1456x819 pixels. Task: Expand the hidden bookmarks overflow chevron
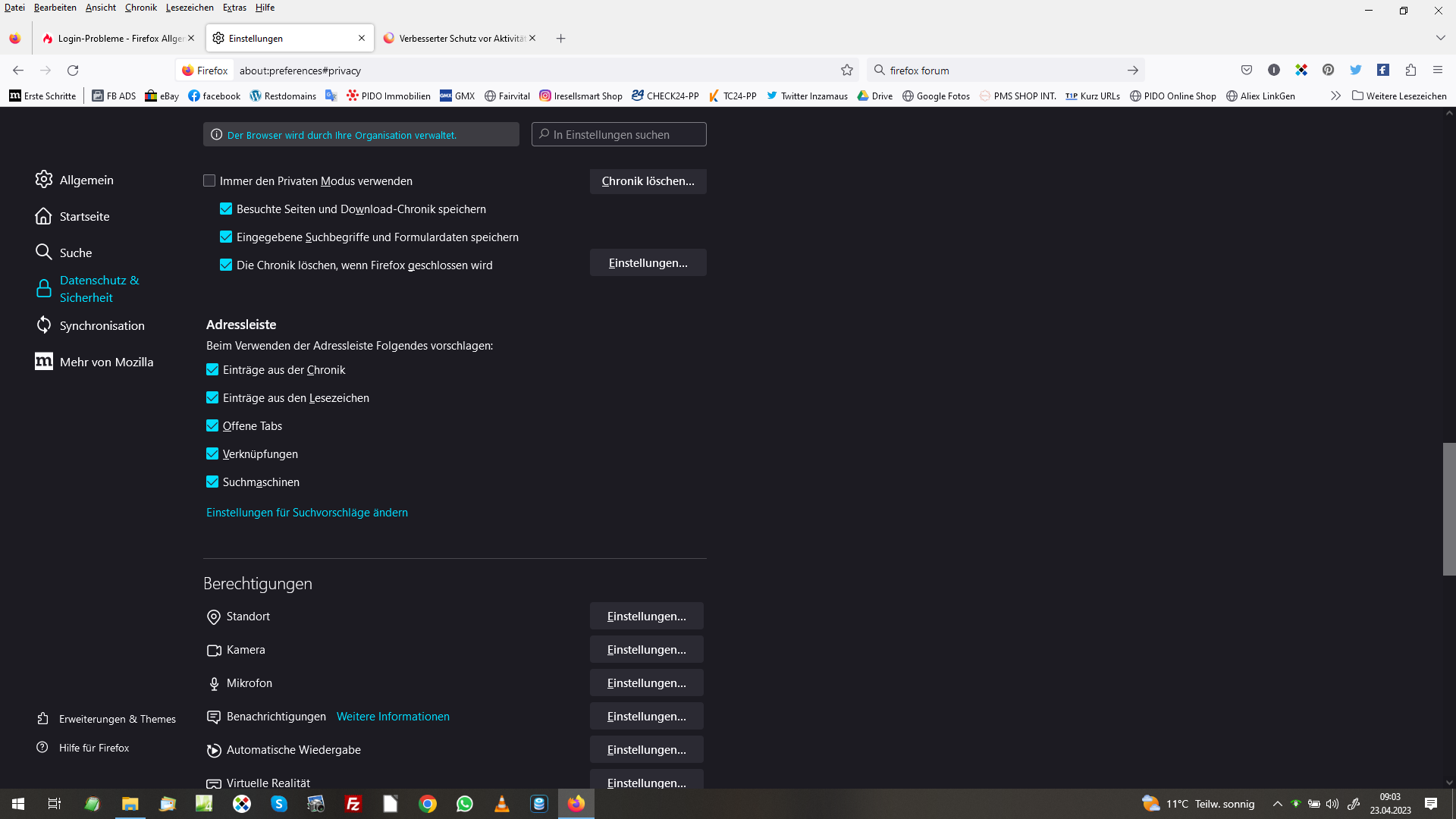1335,96
